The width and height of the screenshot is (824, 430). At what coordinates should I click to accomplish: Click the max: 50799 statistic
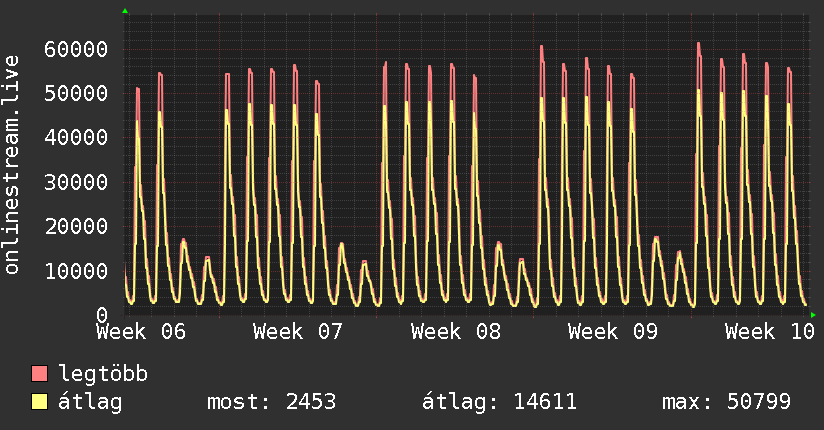[726, 402]
